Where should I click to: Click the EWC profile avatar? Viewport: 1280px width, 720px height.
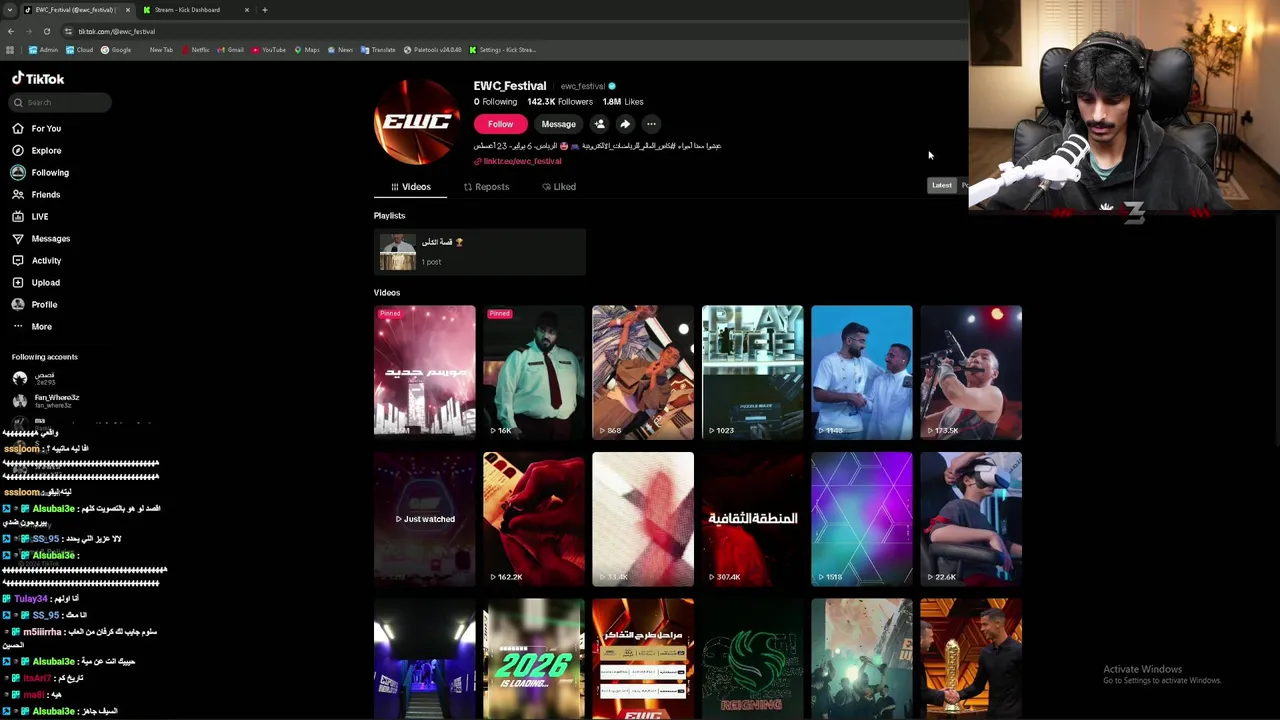[417, 122]
